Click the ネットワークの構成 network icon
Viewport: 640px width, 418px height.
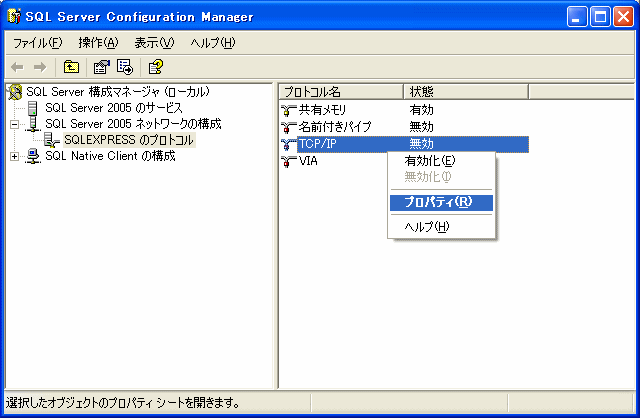[x=33, y=124]
